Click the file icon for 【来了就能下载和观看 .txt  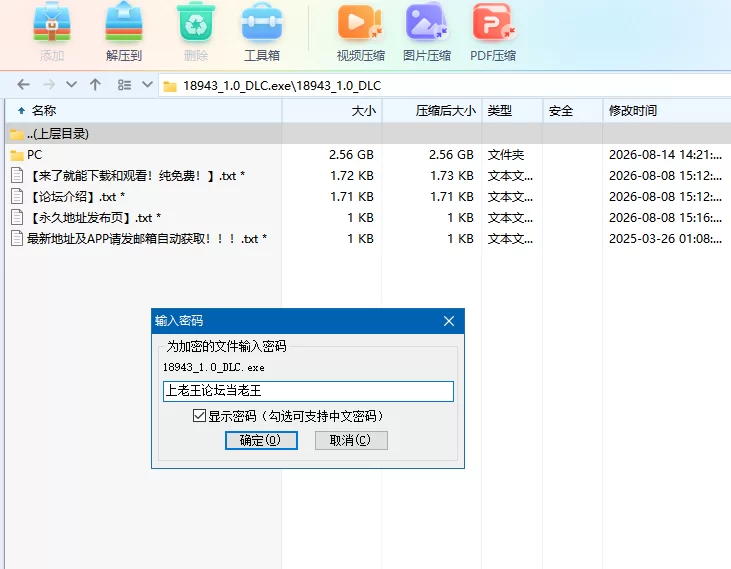pos(17,175)
